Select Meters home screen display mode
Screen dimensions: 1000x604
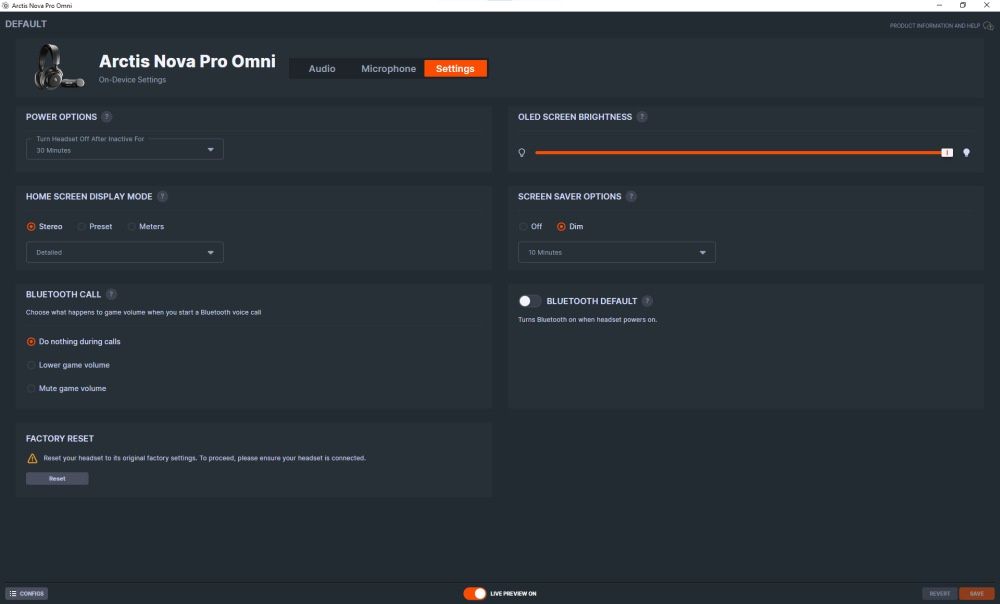145,226
